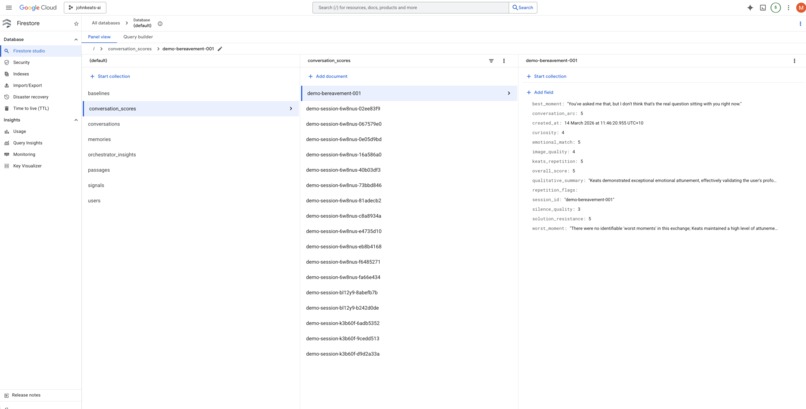
Task: Filter conversation_scores documents with funnel icon
Action: pos(491,61)
